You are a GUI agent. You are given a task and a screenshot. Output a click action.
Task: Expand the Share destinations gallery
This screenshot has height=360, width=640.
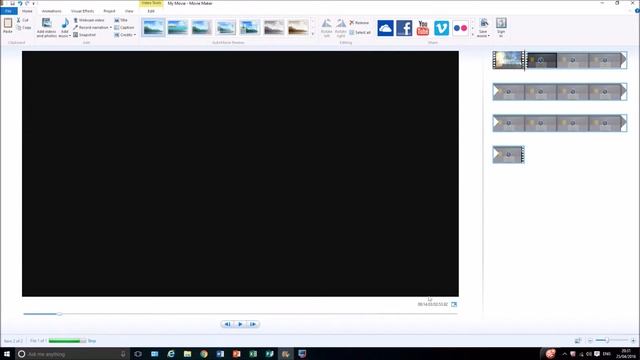473,34
